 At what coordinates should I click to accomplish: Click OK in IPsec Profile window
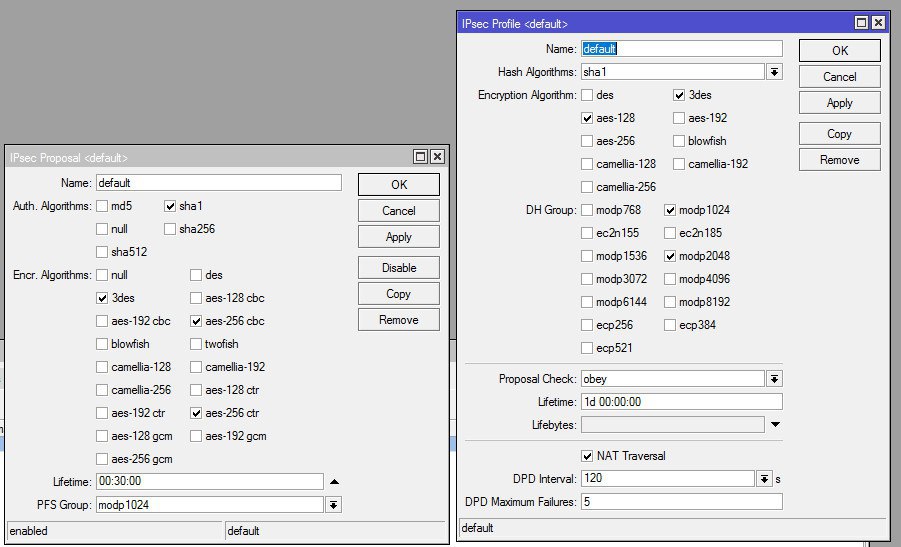click(840, 51)
